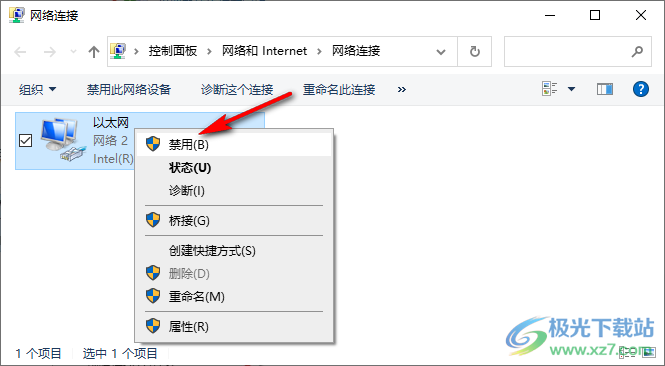Click the window title bar network icon
This screenshot has width=665, height=366.
(x=17, y=15)
